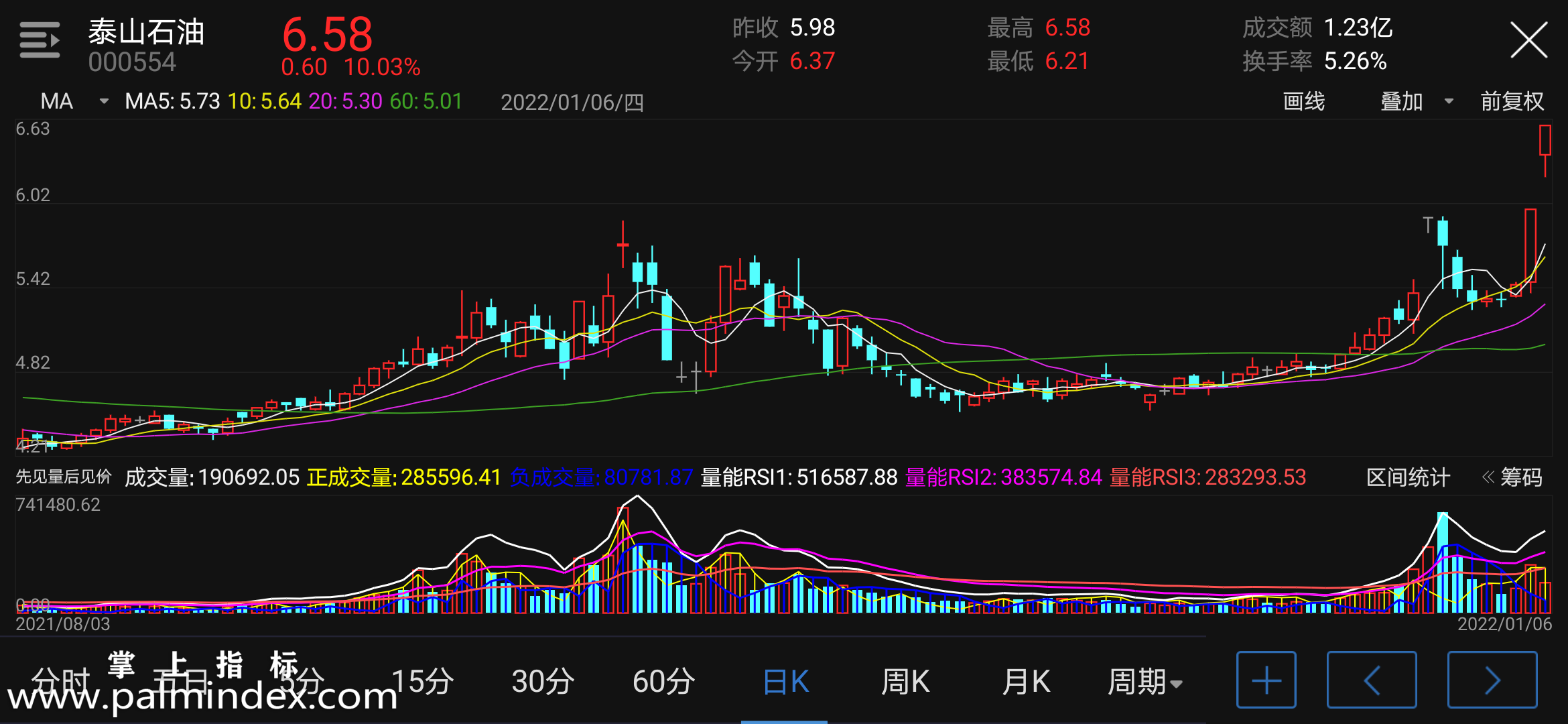Click the date 2022/01/06/四
1568x724 pixels.
[x=572, y=102]
